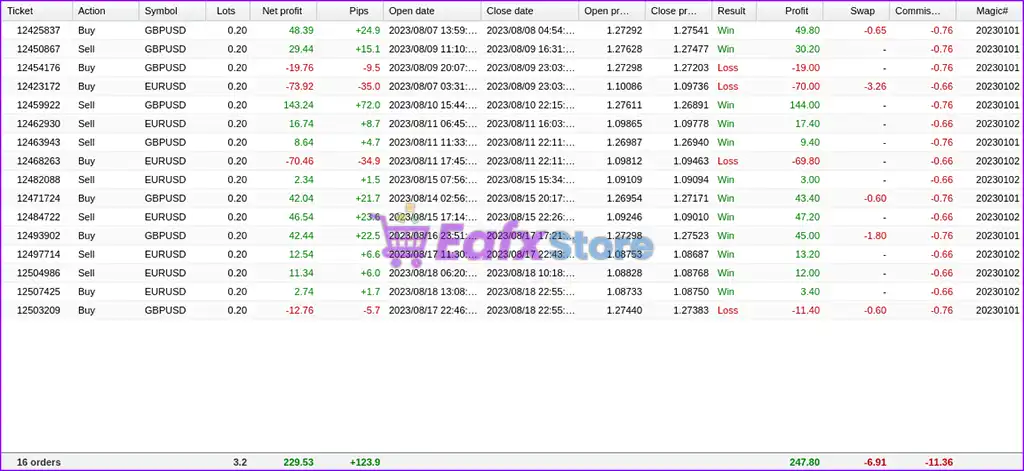Click pips value -35.0
1024x471 pixels.
point(369,86)
